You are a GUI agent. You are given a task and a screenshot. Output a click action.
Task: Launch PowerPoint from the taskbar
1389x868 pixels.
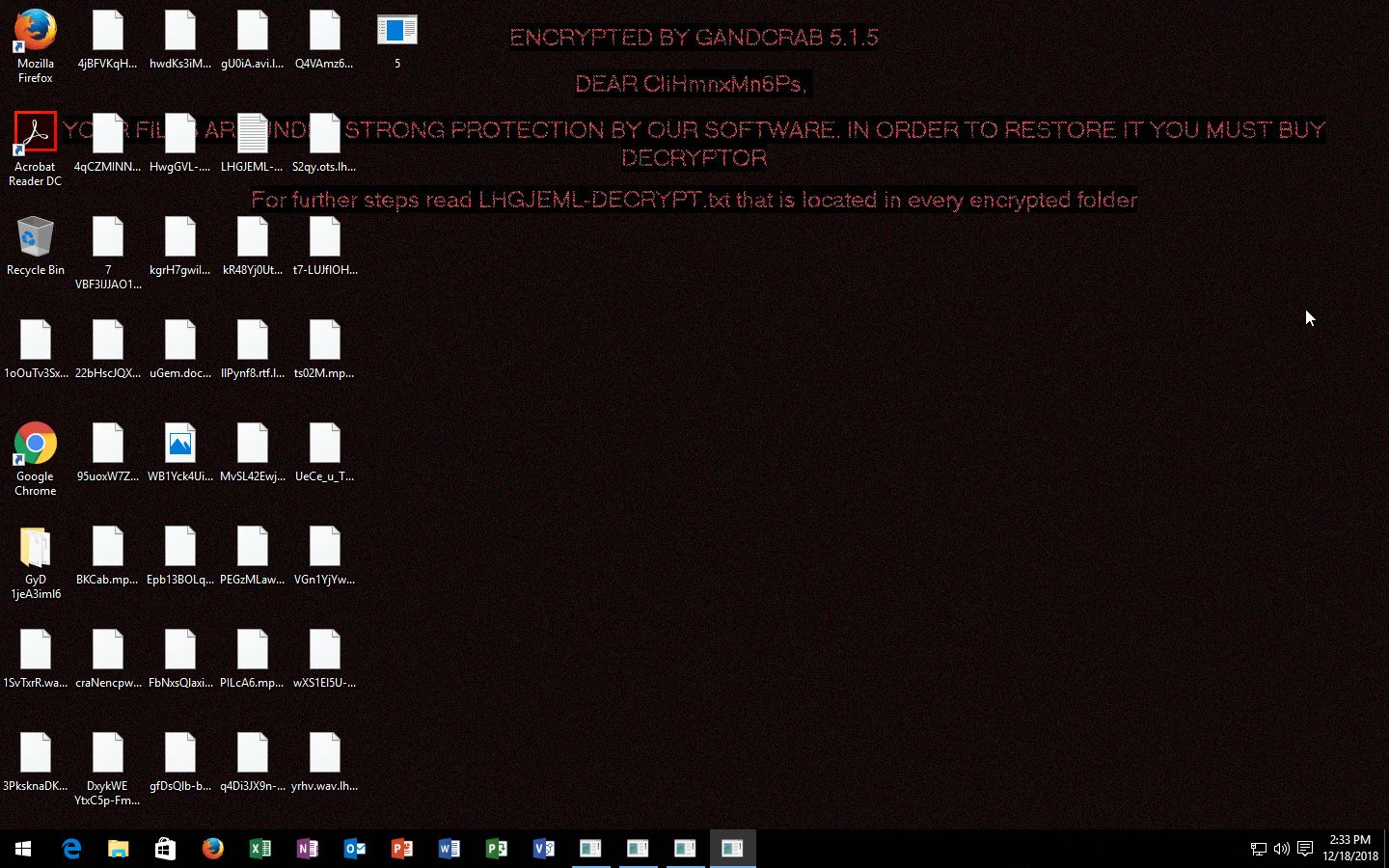point(402,849)
